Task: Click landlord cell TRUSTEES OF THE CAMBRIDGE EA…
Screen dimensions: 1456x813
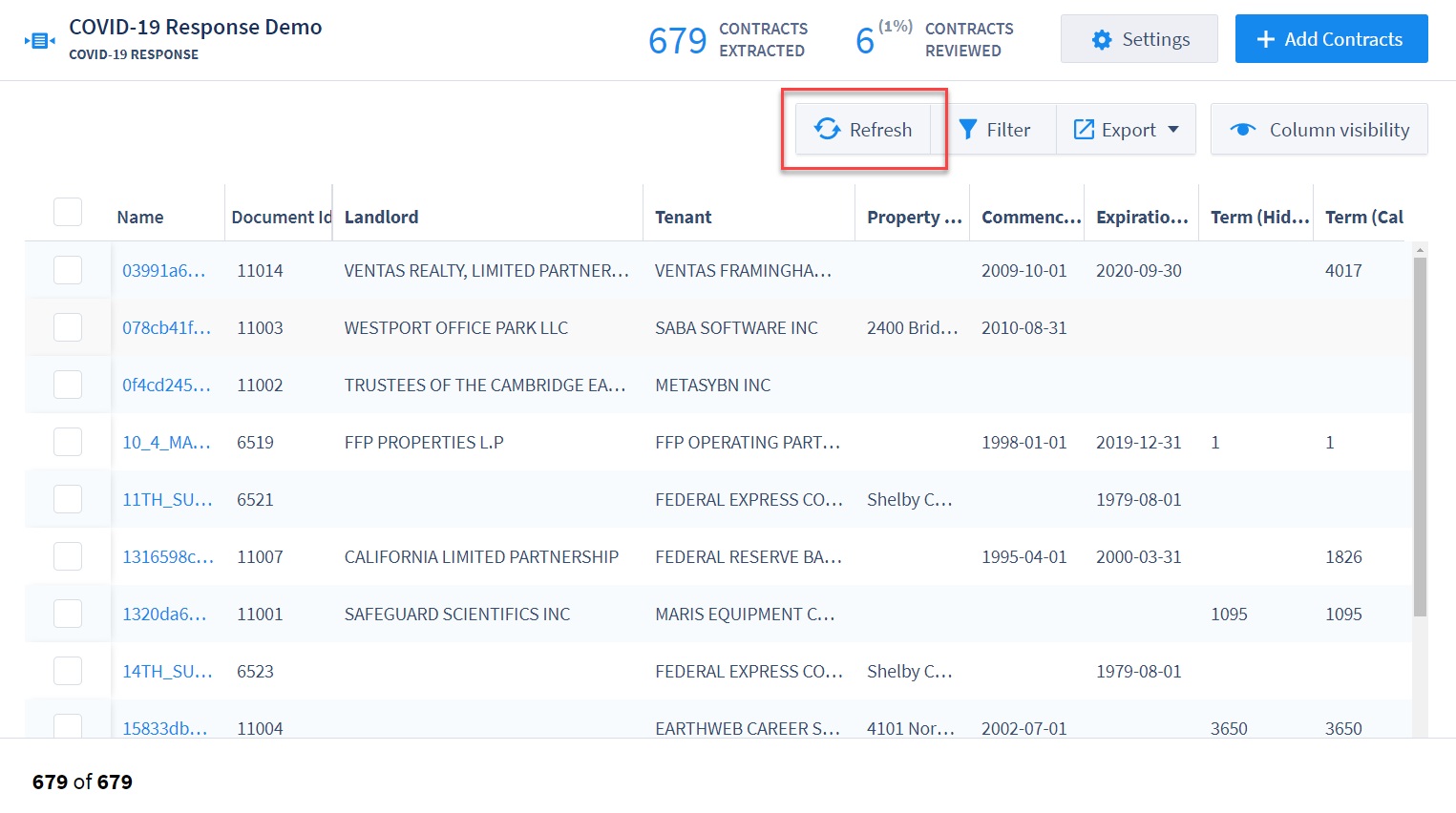Action: pos(485,385)
